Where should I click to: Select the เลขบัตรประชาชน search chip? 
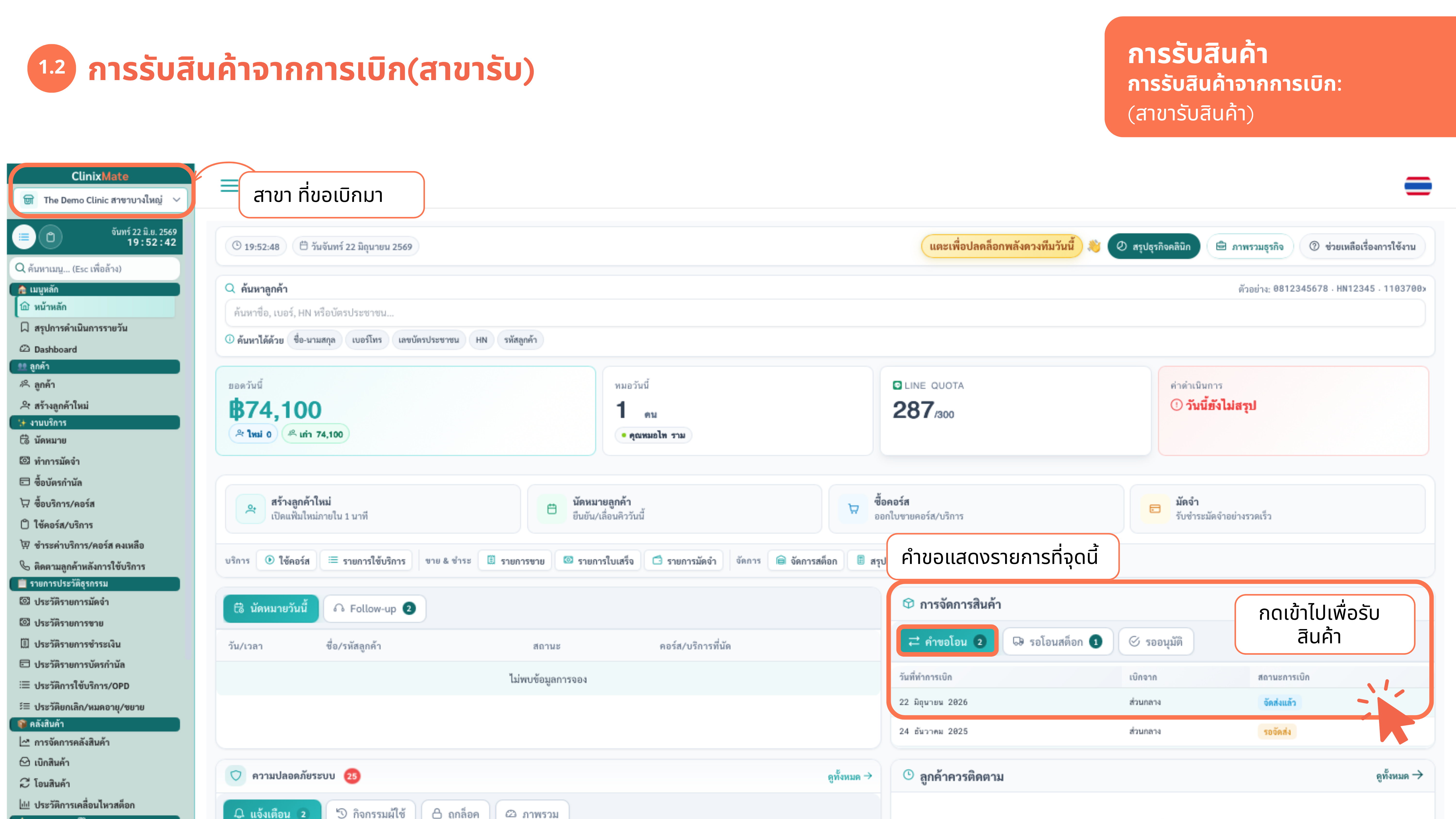pos(429,340)
